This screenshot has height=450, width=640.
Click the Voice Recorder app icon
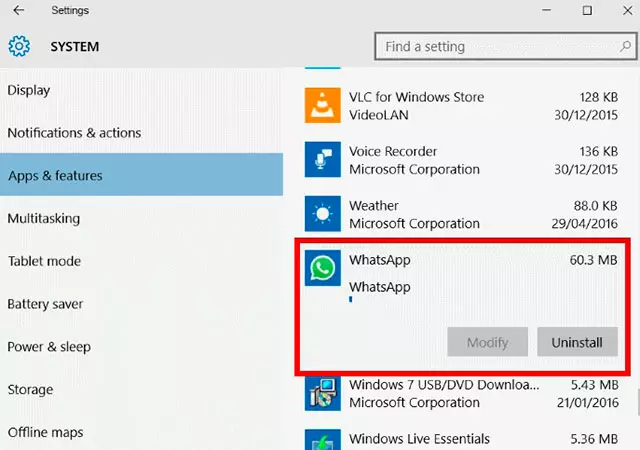[322, 159]
